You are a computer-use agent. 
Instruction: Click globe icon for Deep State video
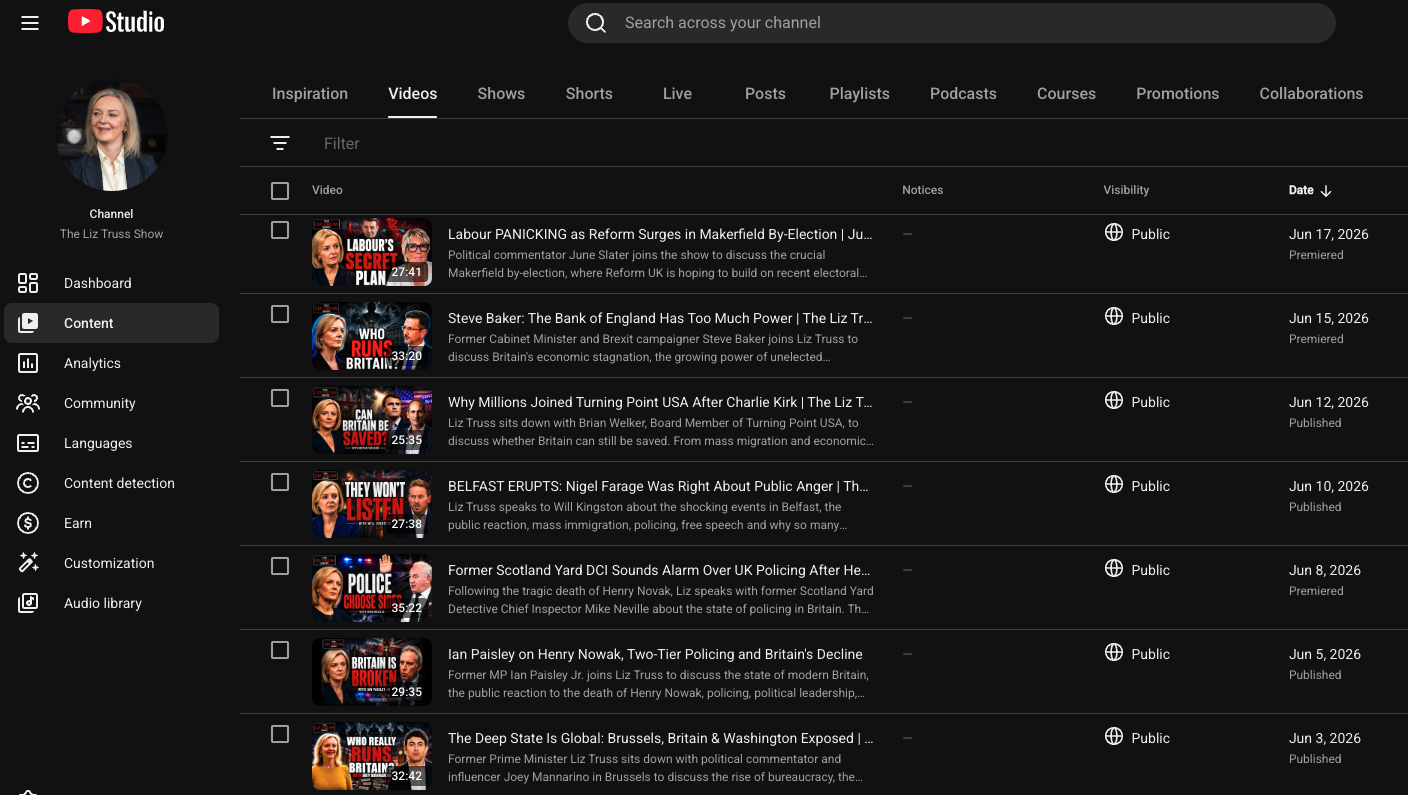(x=1114, y=737)
